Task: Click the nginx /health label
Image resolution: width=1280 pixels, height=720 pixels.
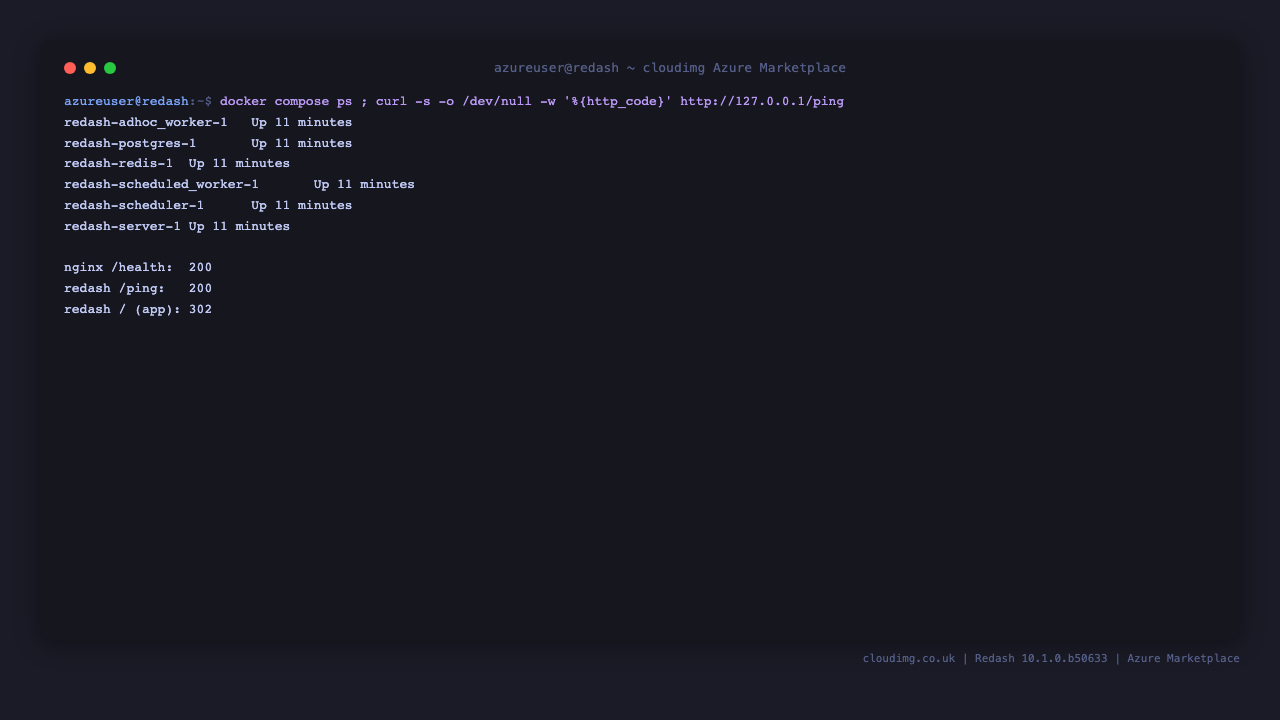Action: pos(118,268)
